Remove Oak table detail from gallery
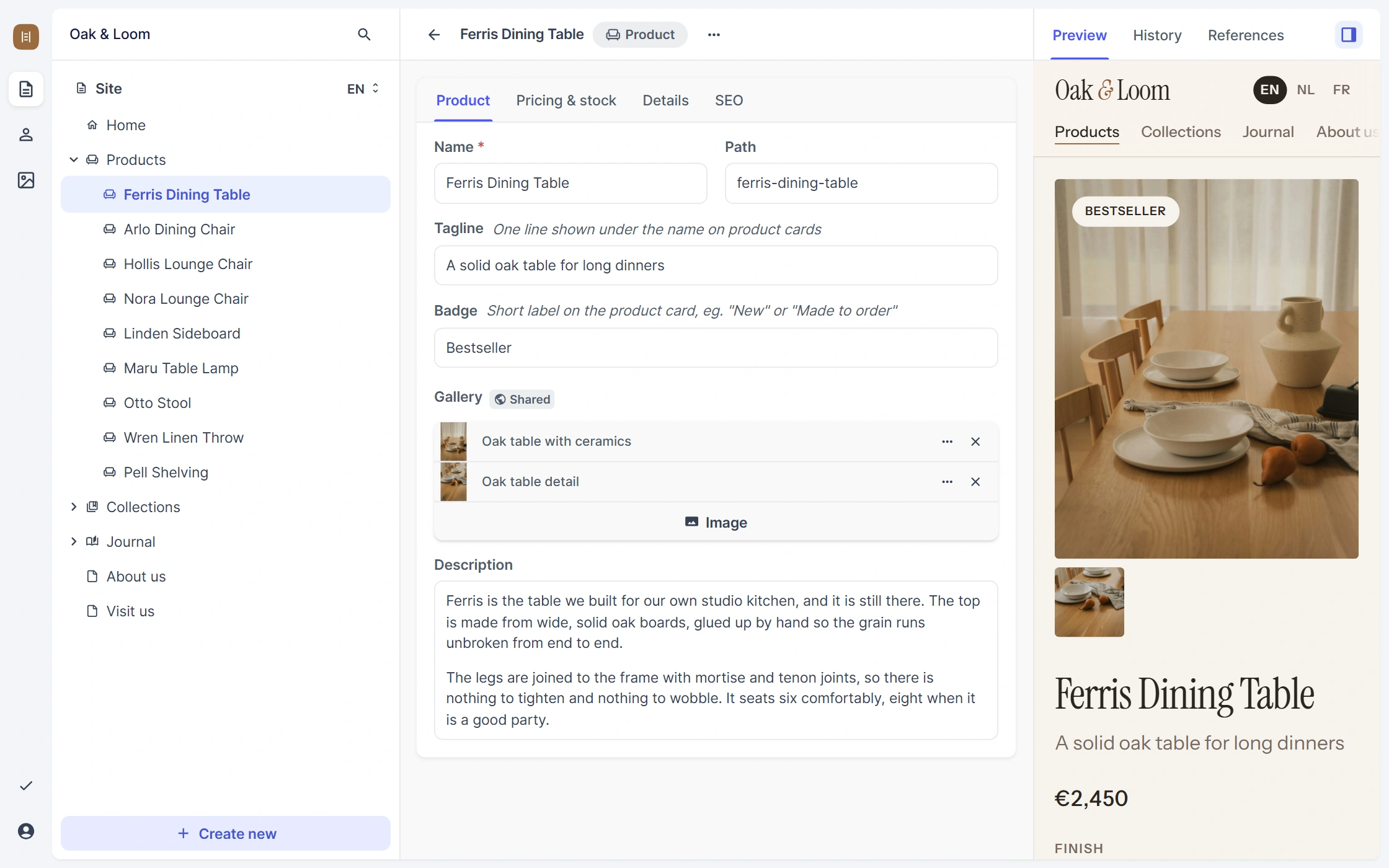1389x868 pixels. pyautogui.click(x=975, y=482)
